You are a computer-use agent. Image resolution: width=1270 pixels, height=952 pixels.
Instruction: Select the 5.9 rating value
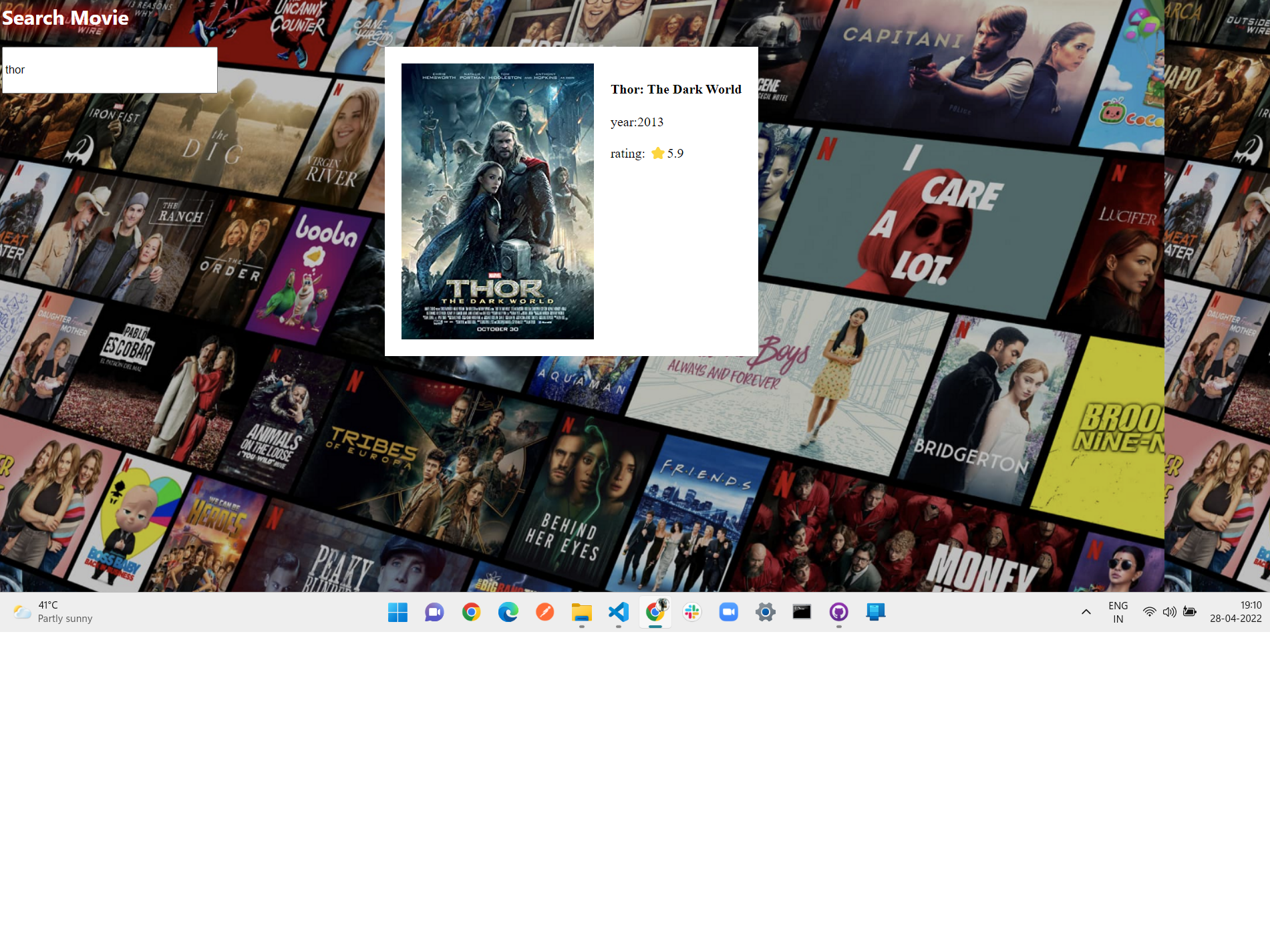(675, 154)
